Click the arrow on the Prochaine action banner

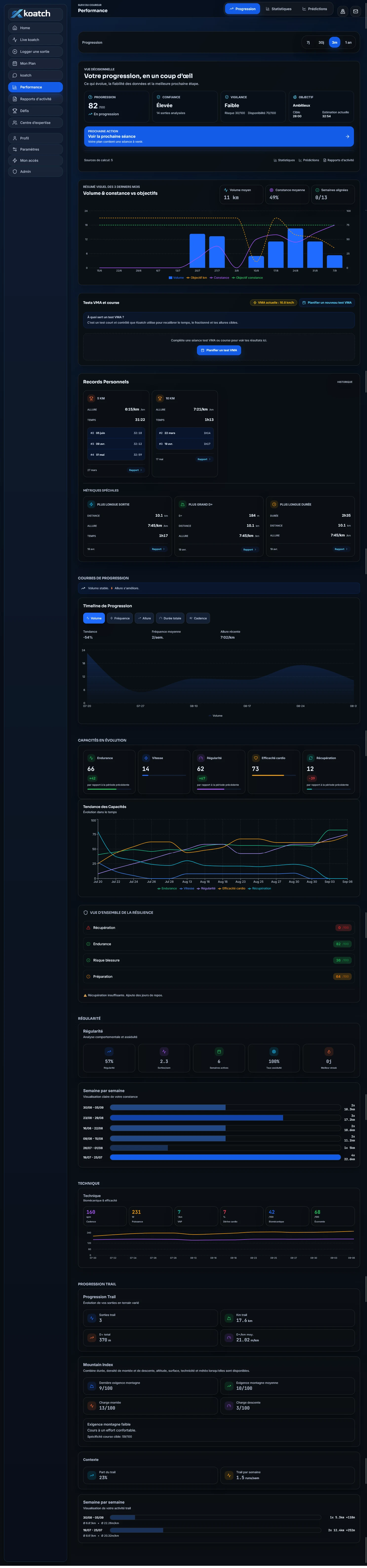(x=348, y=136)
